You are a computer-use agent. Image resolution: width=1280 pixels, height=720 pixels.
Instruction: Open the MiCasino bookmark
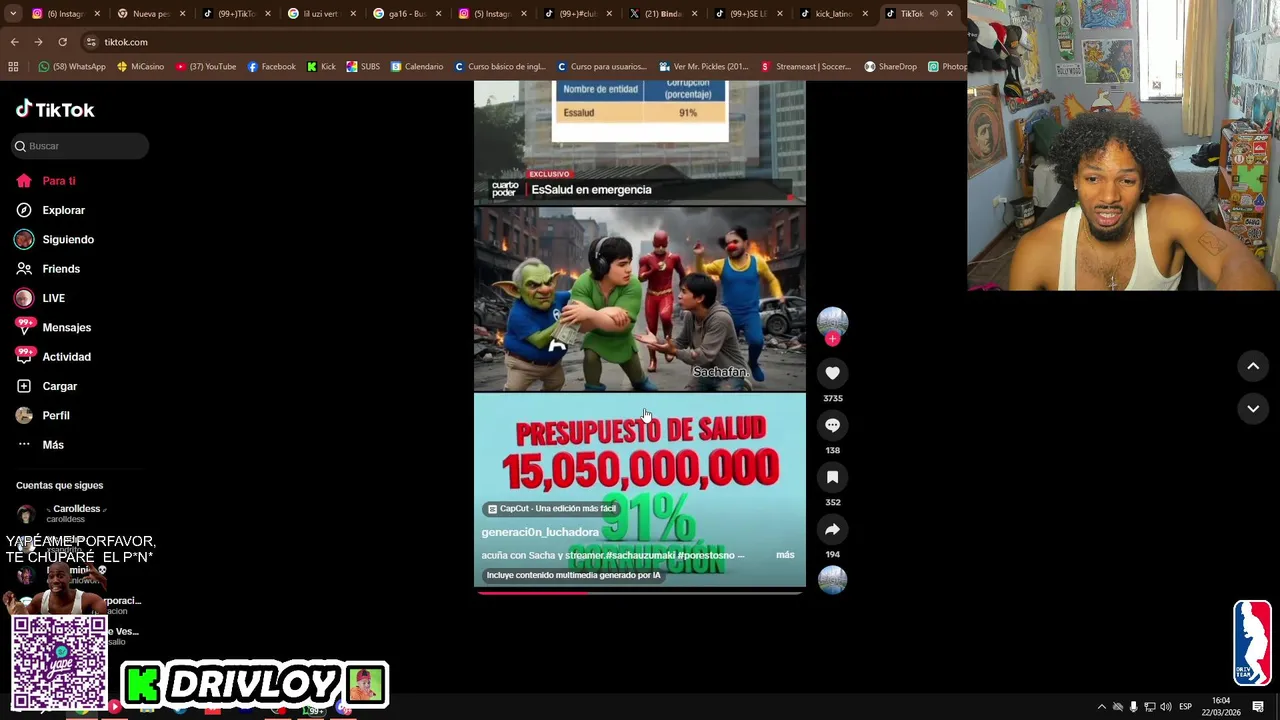[141, 67]
